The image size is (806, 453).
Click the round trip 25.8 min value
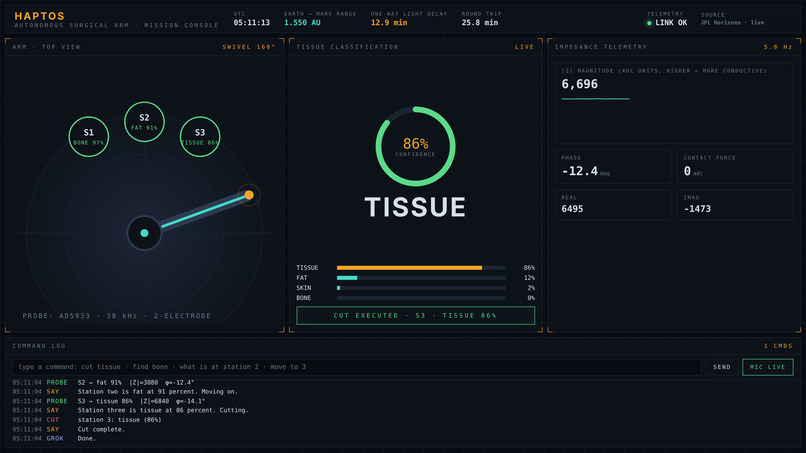(x=480, y=23)
